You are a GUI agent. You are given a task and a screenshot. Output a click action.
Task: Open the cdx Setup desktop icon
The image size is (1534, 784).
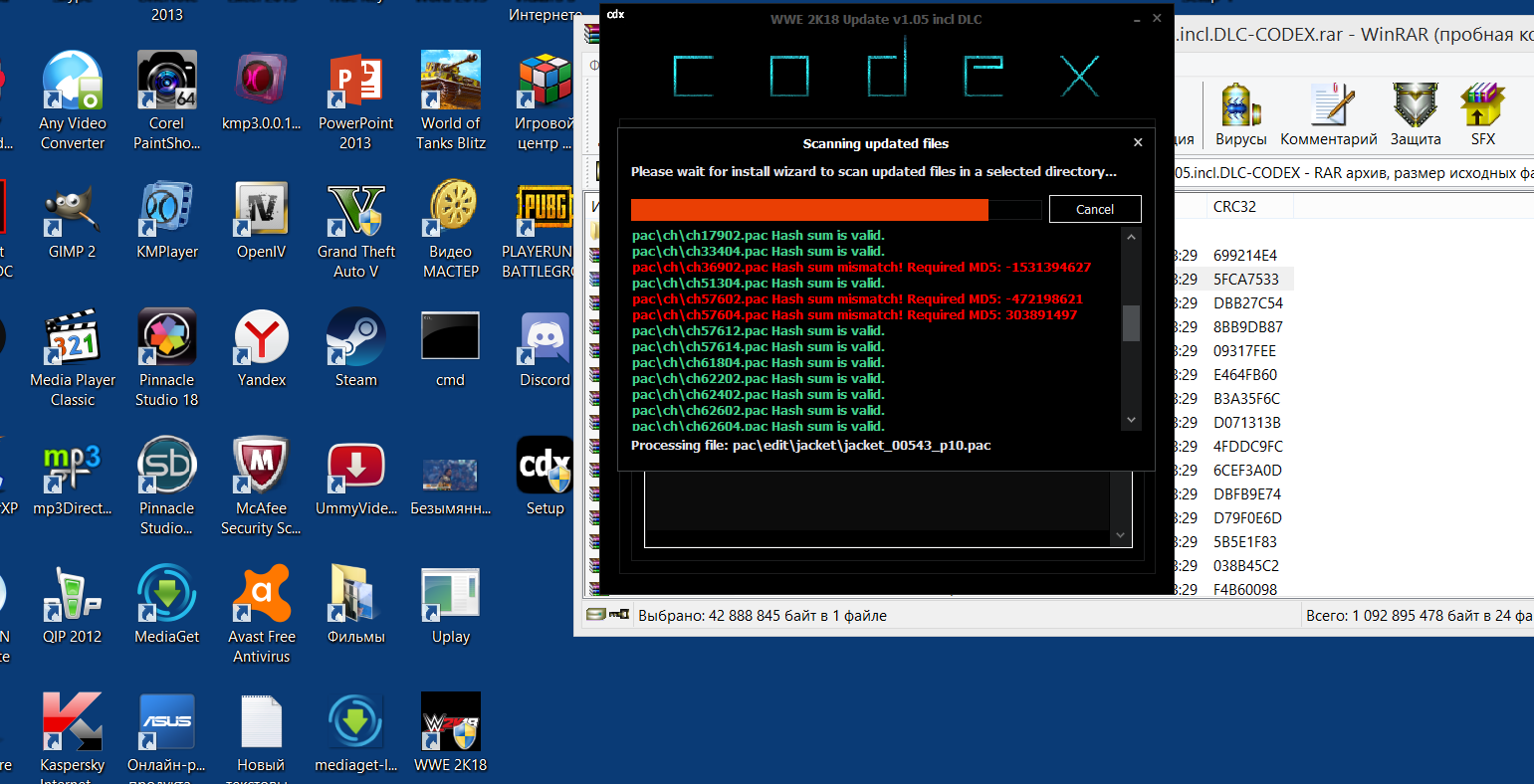tap(545, 477)
